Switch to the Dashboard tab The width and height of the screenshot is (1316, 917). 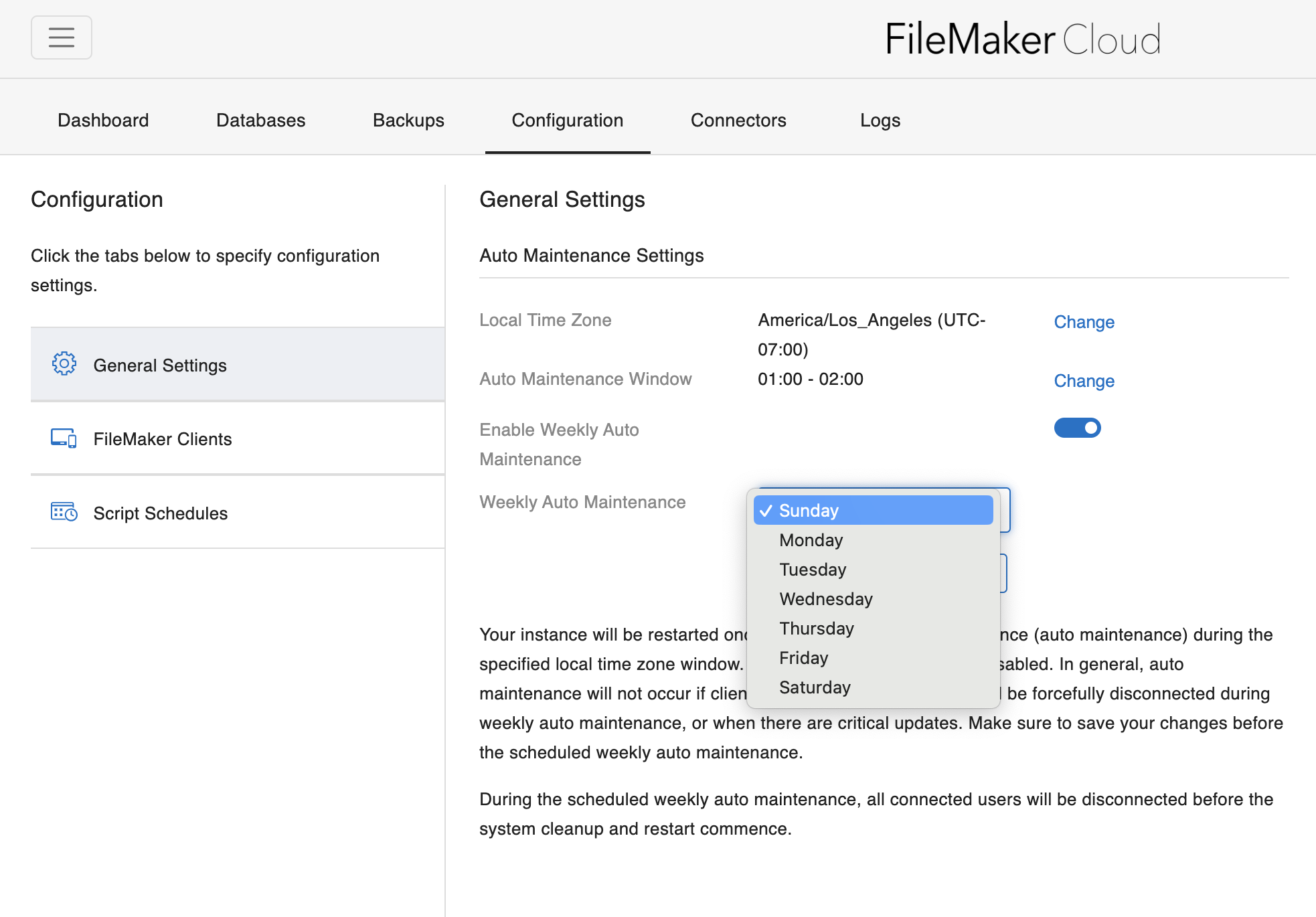click(103, 120)
